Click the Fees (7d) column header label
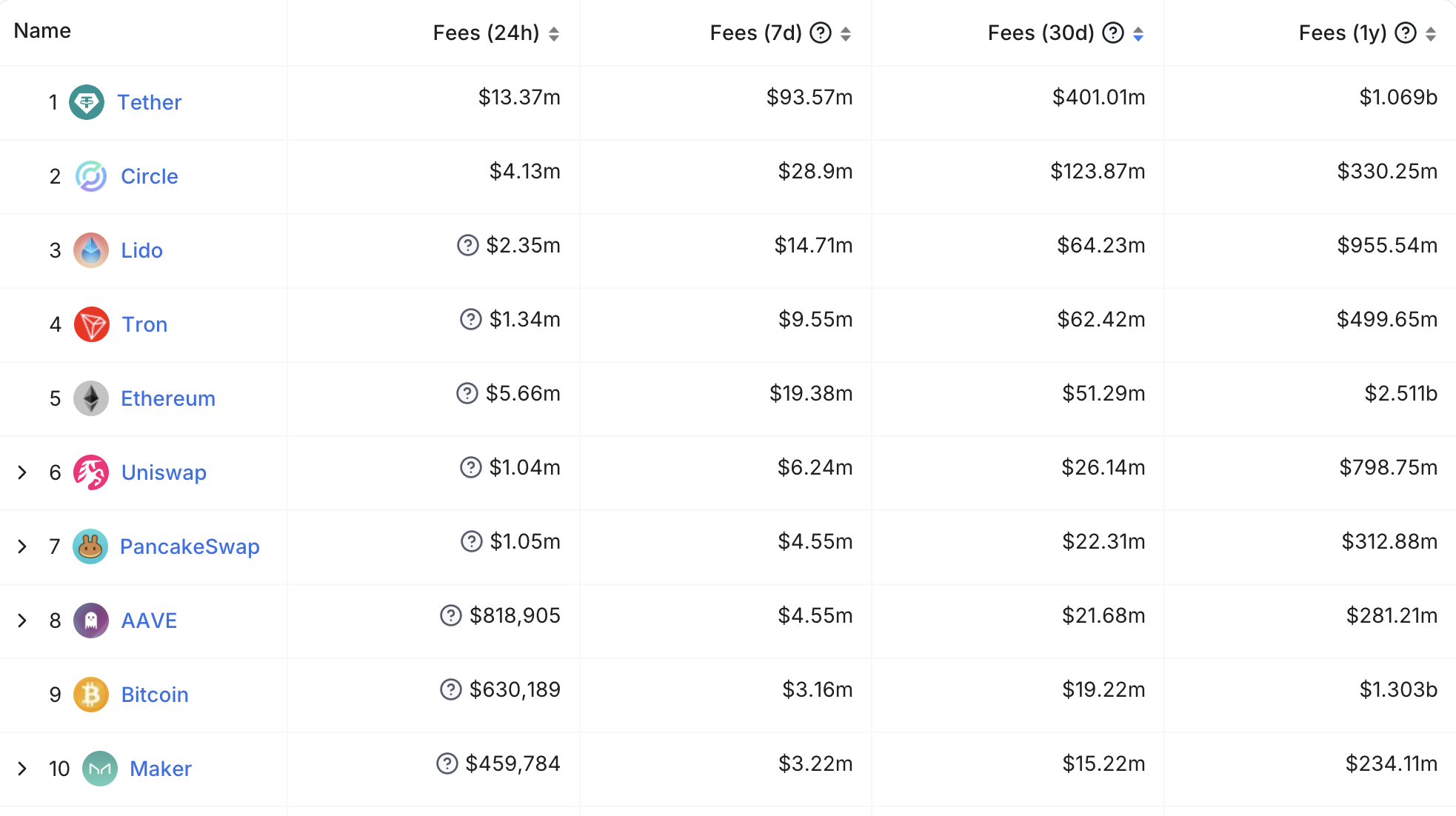Viewport: 1456px width, 816px height. pos(755,33)
